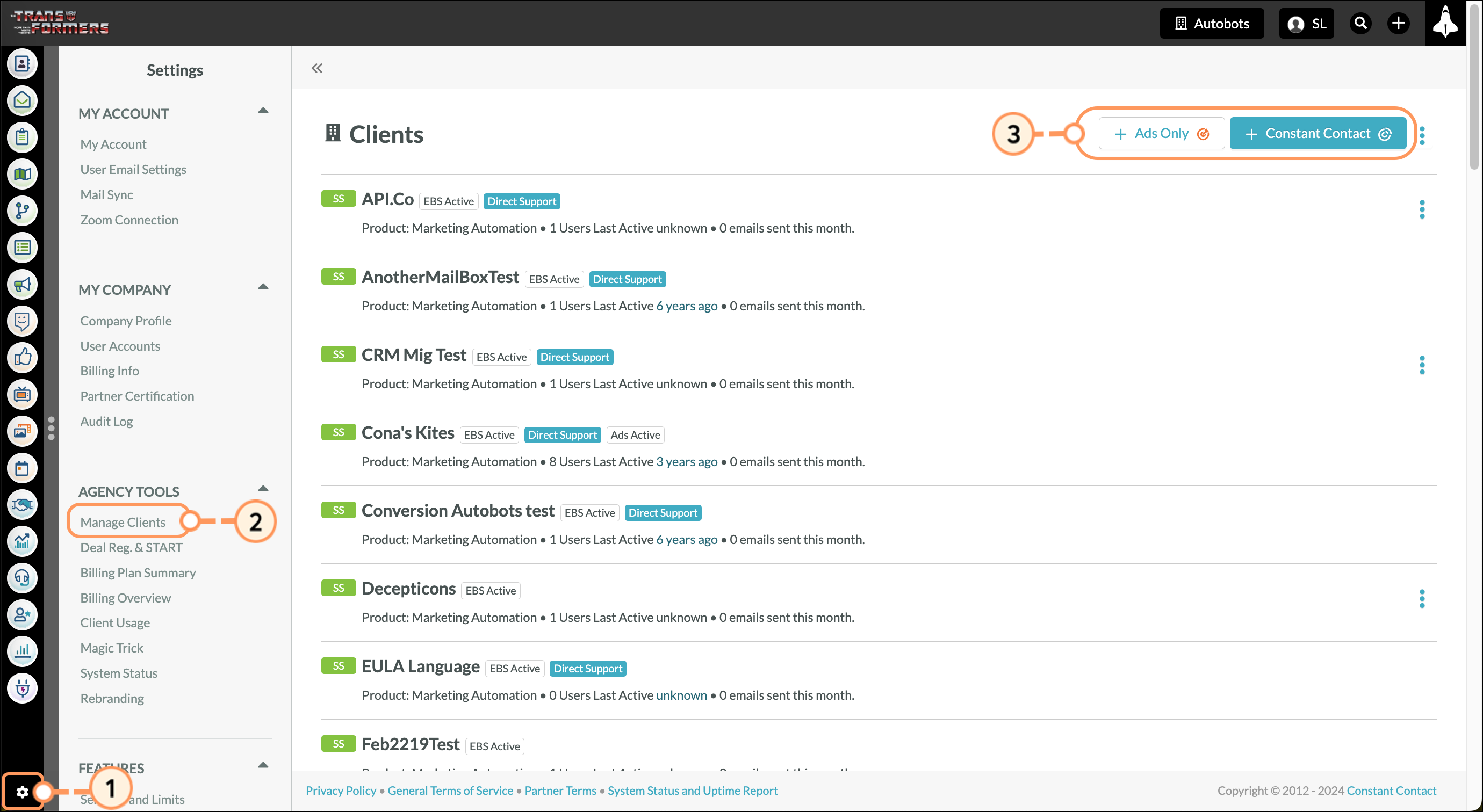
Task: Click the page vertical scrollbar
Action: coord(1475,86)
